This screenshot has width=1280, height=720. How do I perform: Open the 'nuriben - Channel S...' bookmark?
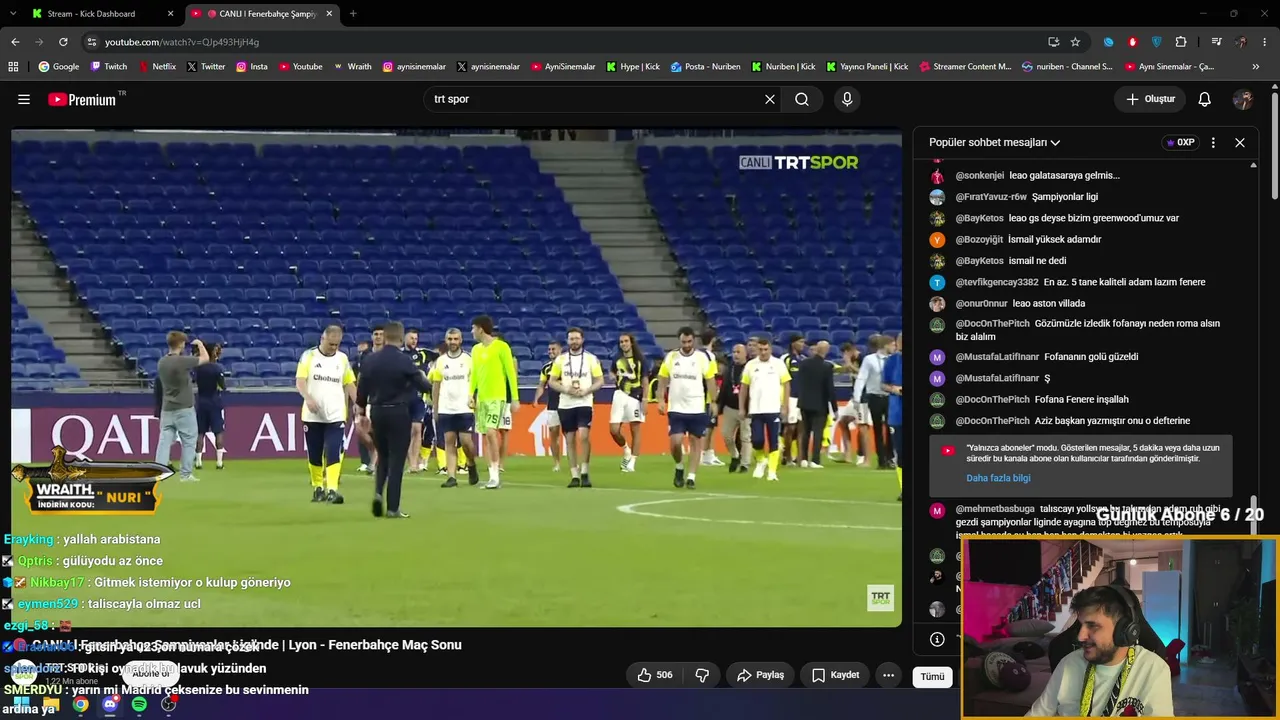pos(1067,67)
